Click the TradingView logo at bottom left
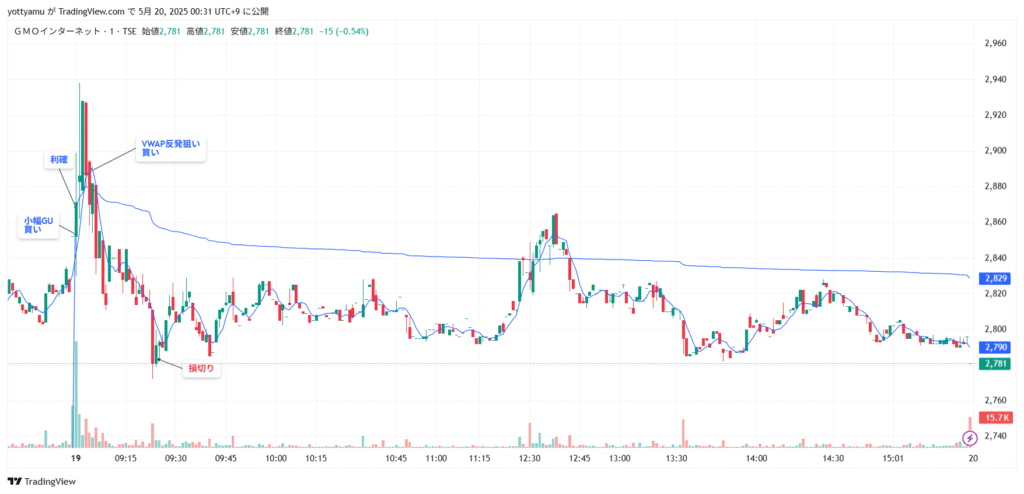Screen dimensions: 1024x494 [x=42, y=482]
